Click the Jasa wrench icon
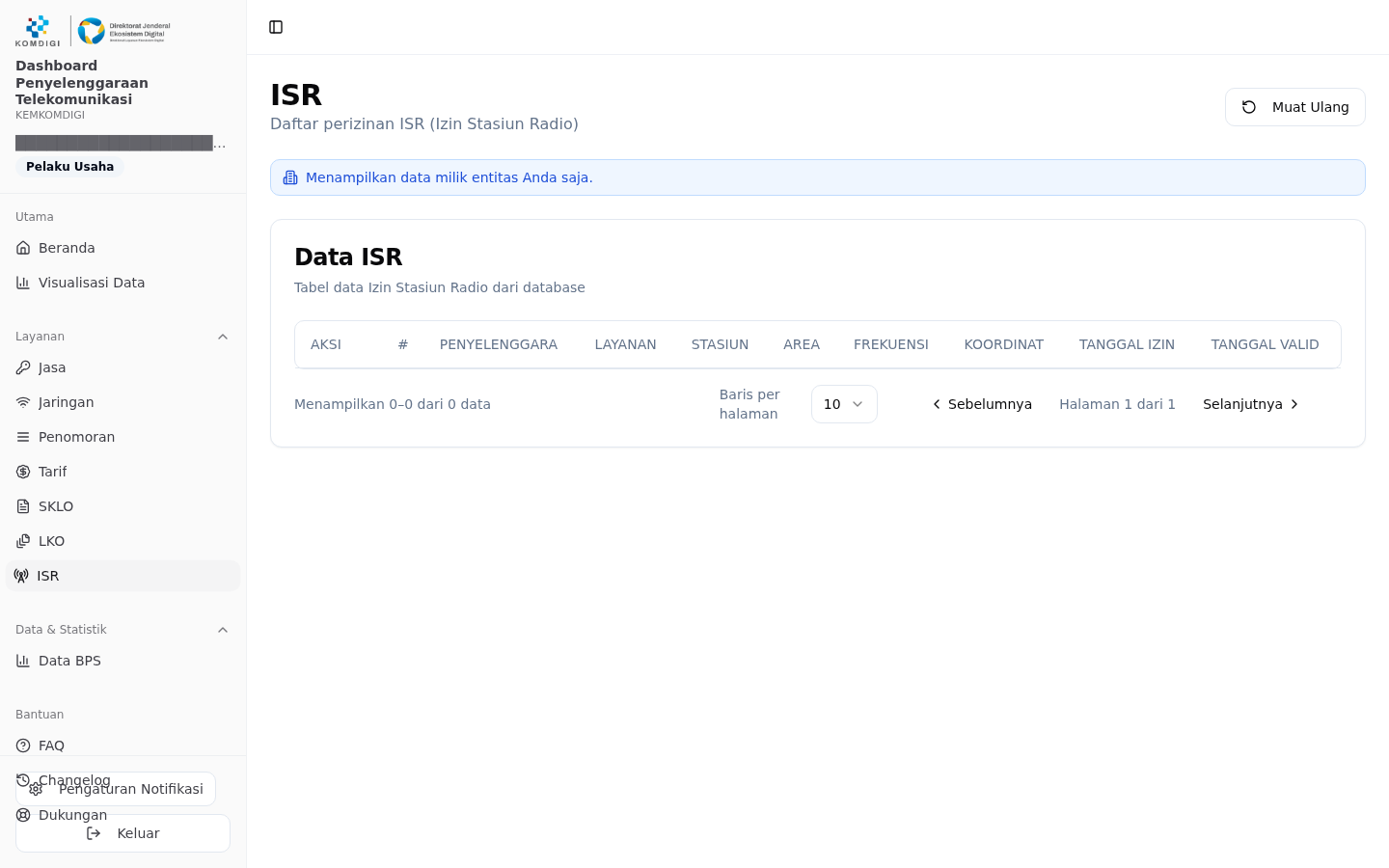Viewport: 1389px width, 868px height. (23, 367)
